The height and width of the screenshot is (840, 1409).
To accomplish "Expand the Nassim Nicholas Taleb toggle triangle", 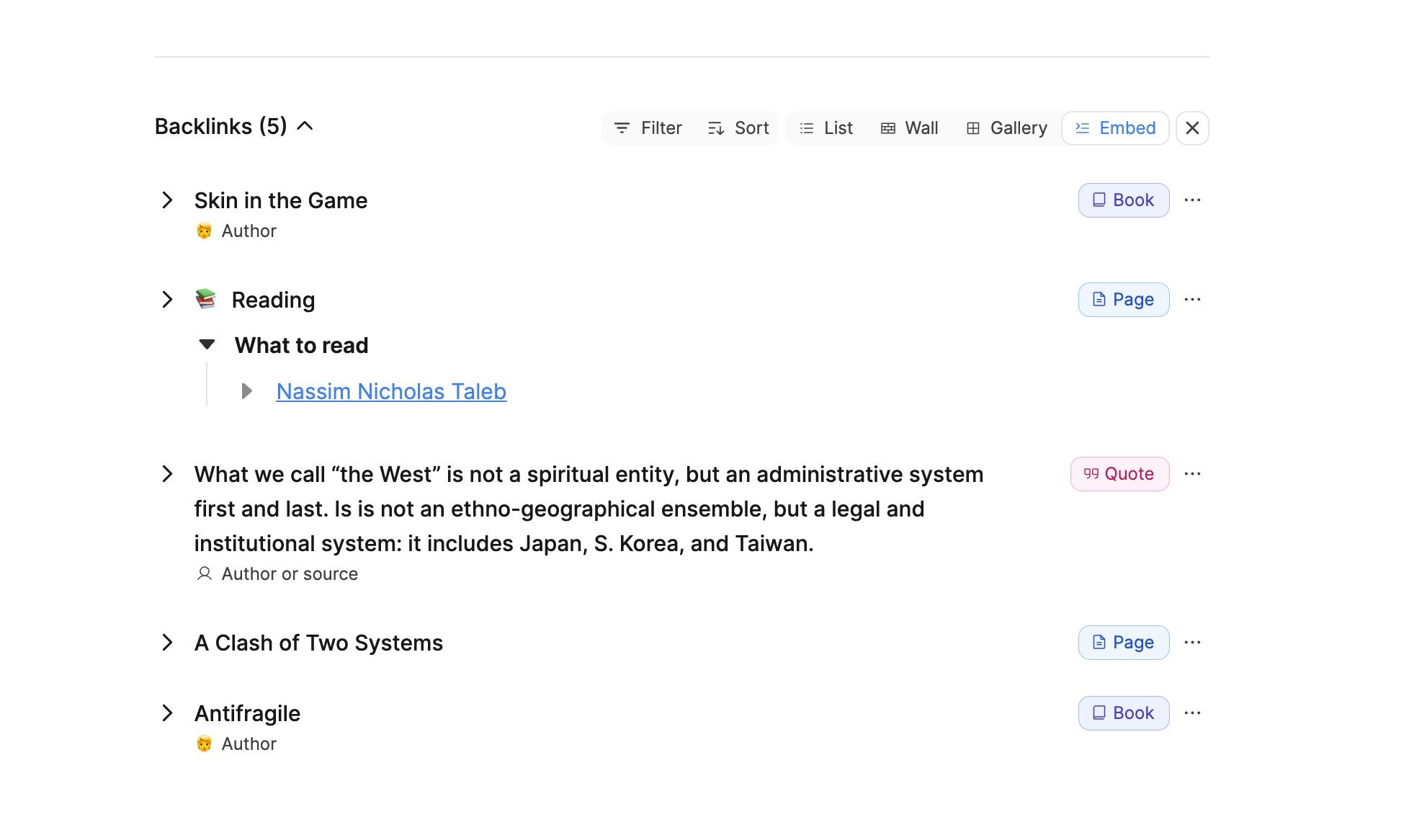I will pyautogui.click(x=246, y=391).
